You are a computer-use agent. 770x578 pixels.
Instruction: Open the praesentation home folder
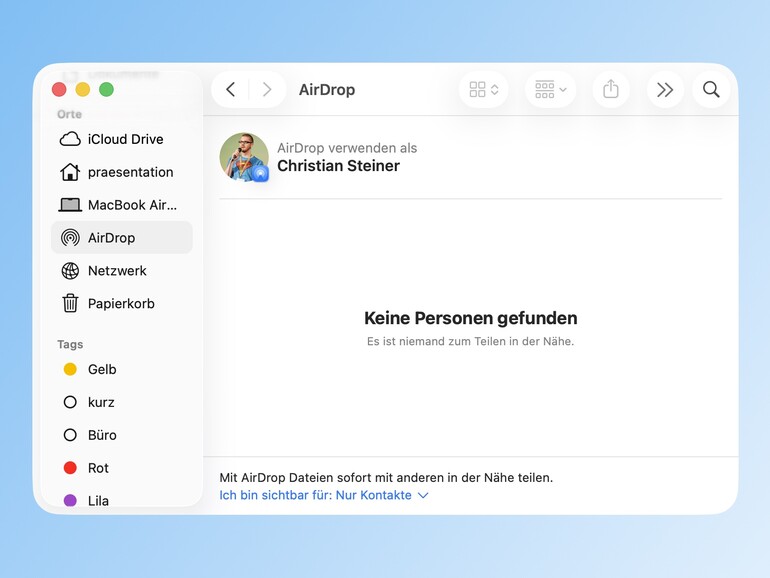[x=122, y=172]
